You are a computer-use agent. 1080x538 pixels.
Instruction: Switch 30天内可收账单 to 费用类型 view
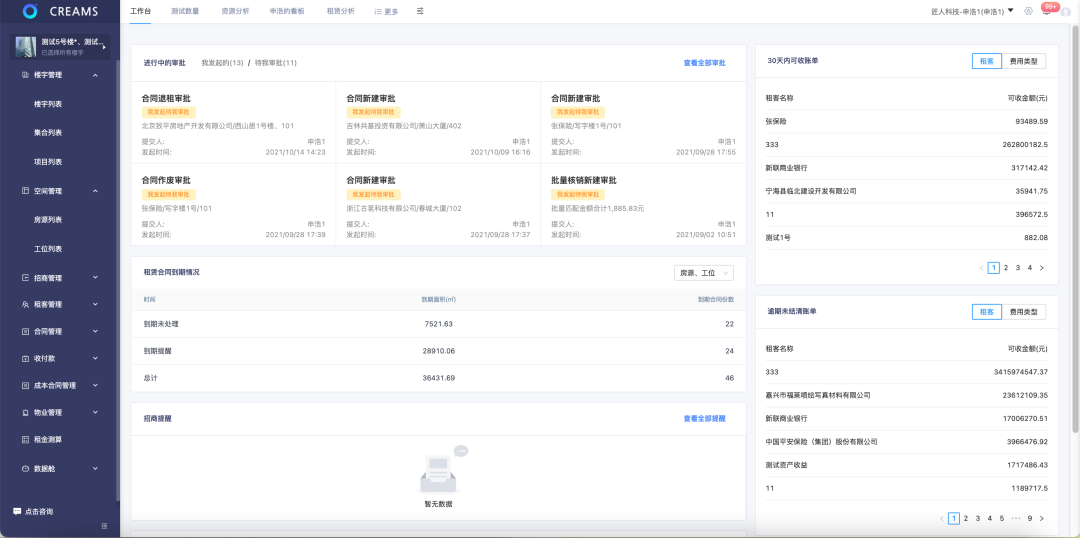click(x=1023, y=61)
